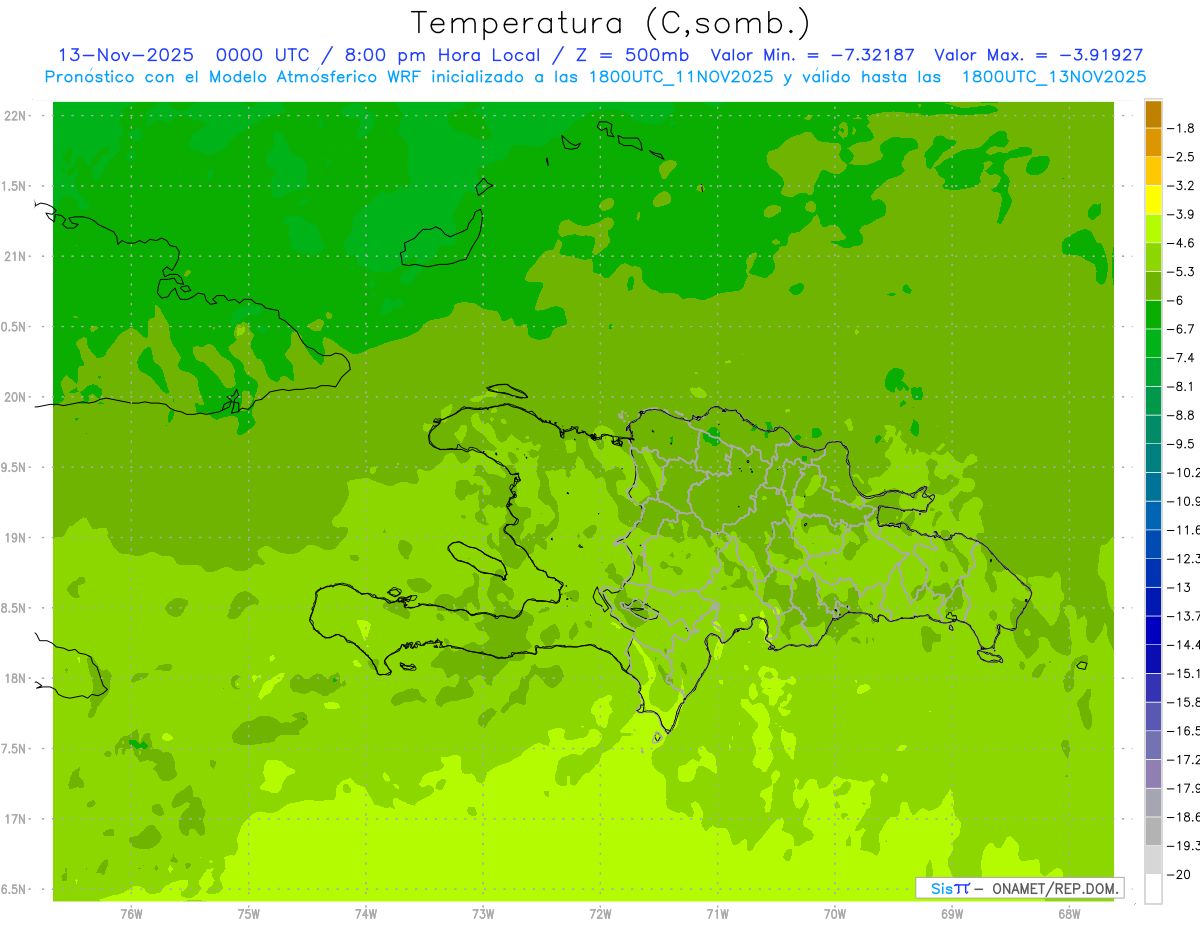
Task: Click the '0000 UTC' time label
Action: (x=265, y=56)
